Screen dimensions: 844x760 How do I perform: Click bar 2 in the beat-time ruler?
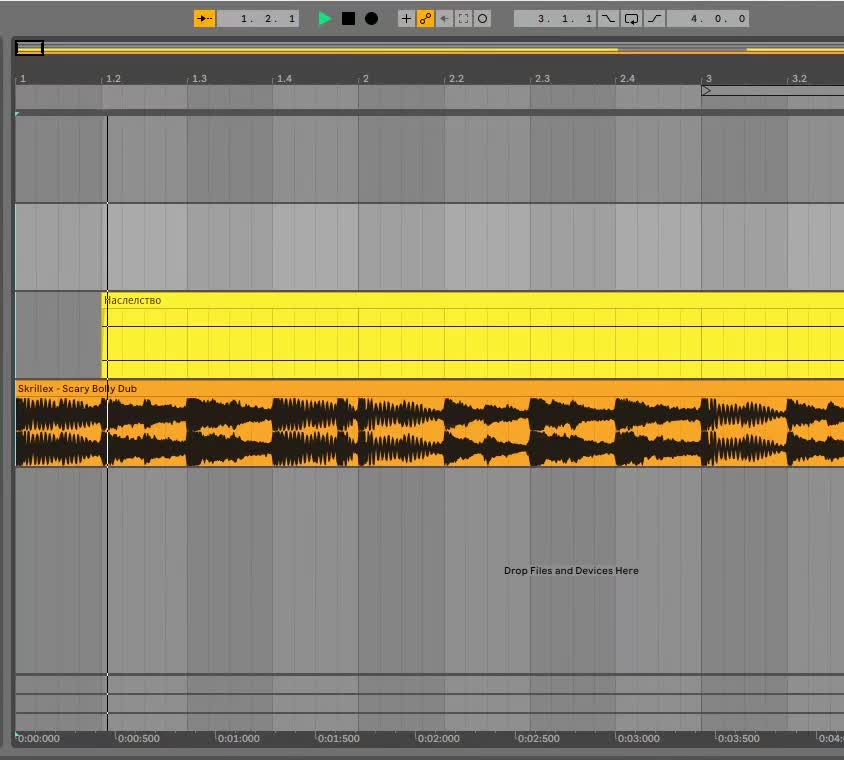[x=365, y=79]
